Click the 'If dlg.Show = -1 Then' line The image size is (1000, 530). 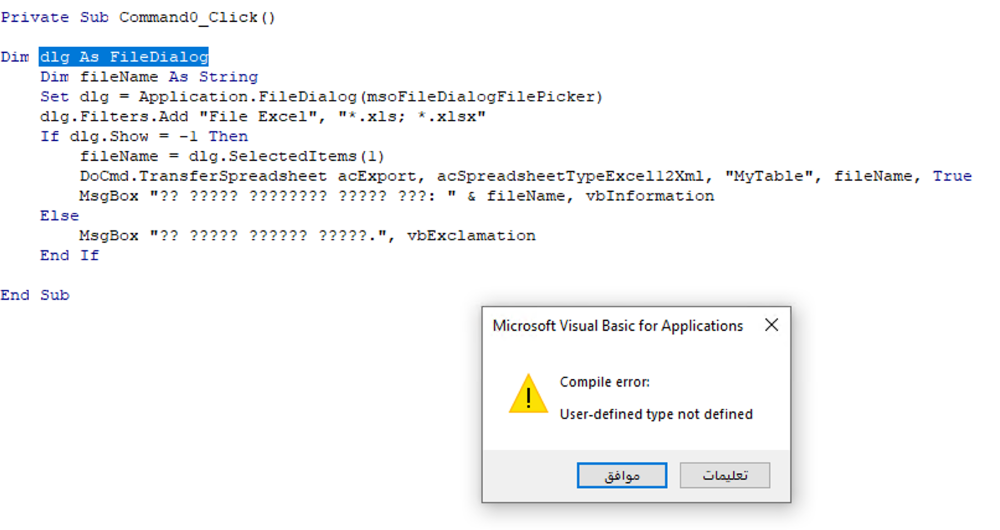click(144, 136)
